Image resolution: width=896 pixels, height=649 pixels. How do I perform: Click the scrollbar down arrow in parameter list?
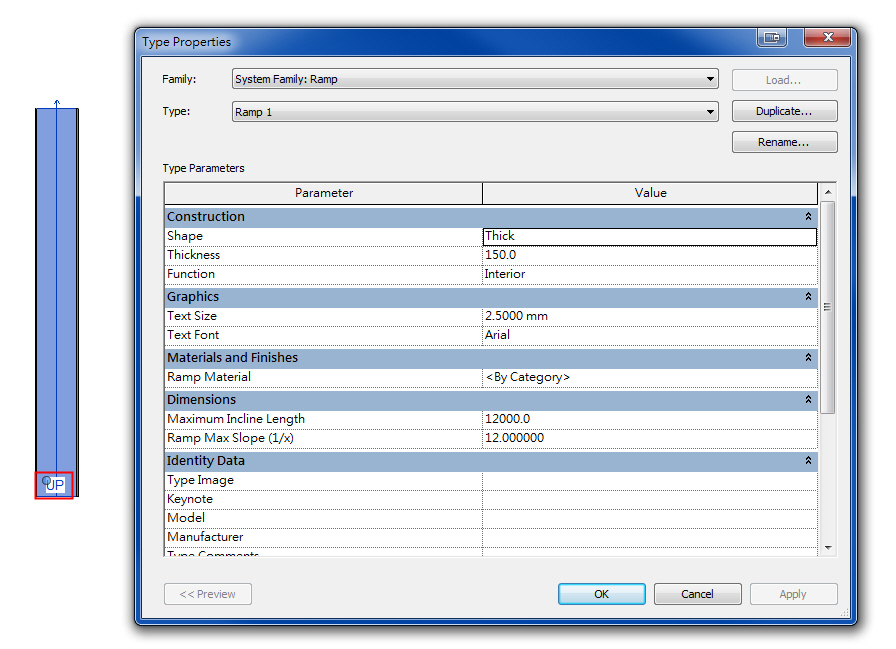(x=827, y=548)
